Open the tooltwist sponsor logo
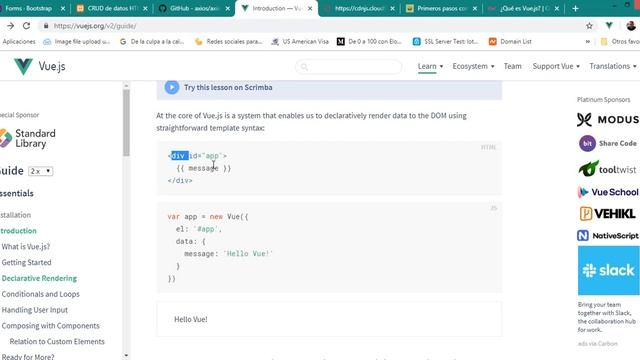This screenshot has width=640, height=360. [x=607, y=169]
